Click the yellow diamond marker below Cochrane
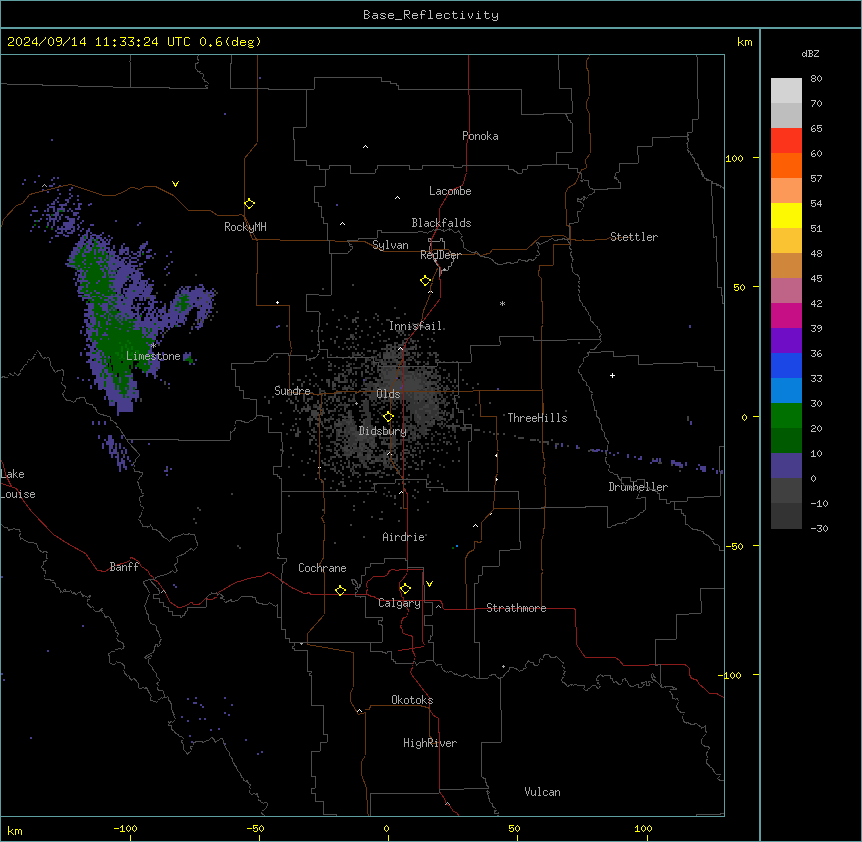862x842 pixels. pos(340,590)
